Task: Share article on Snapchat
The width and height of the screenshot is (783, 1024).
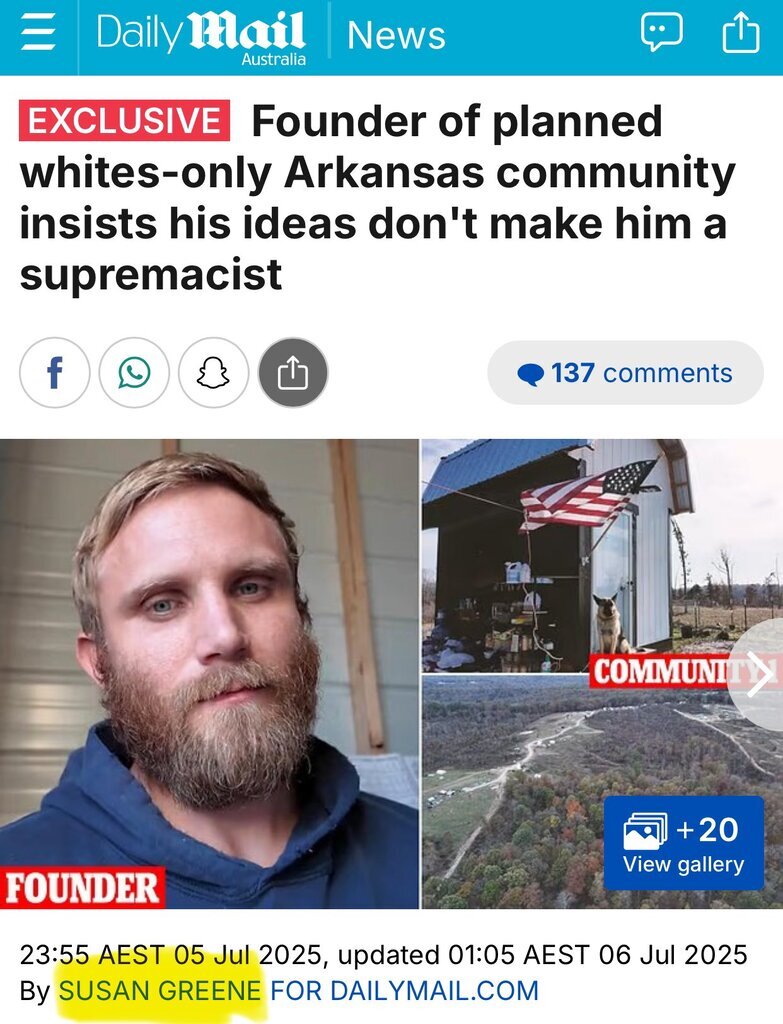Action: pos(214,373)
